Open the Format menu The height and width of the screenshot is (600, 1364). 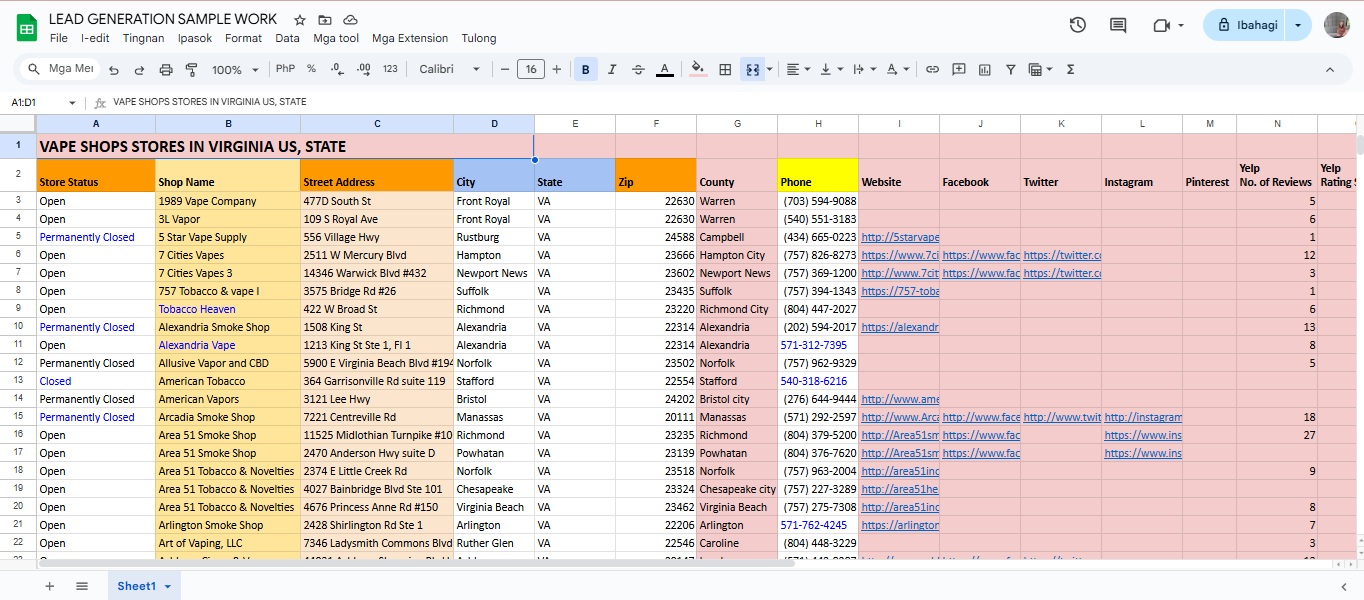coord(243,38)
